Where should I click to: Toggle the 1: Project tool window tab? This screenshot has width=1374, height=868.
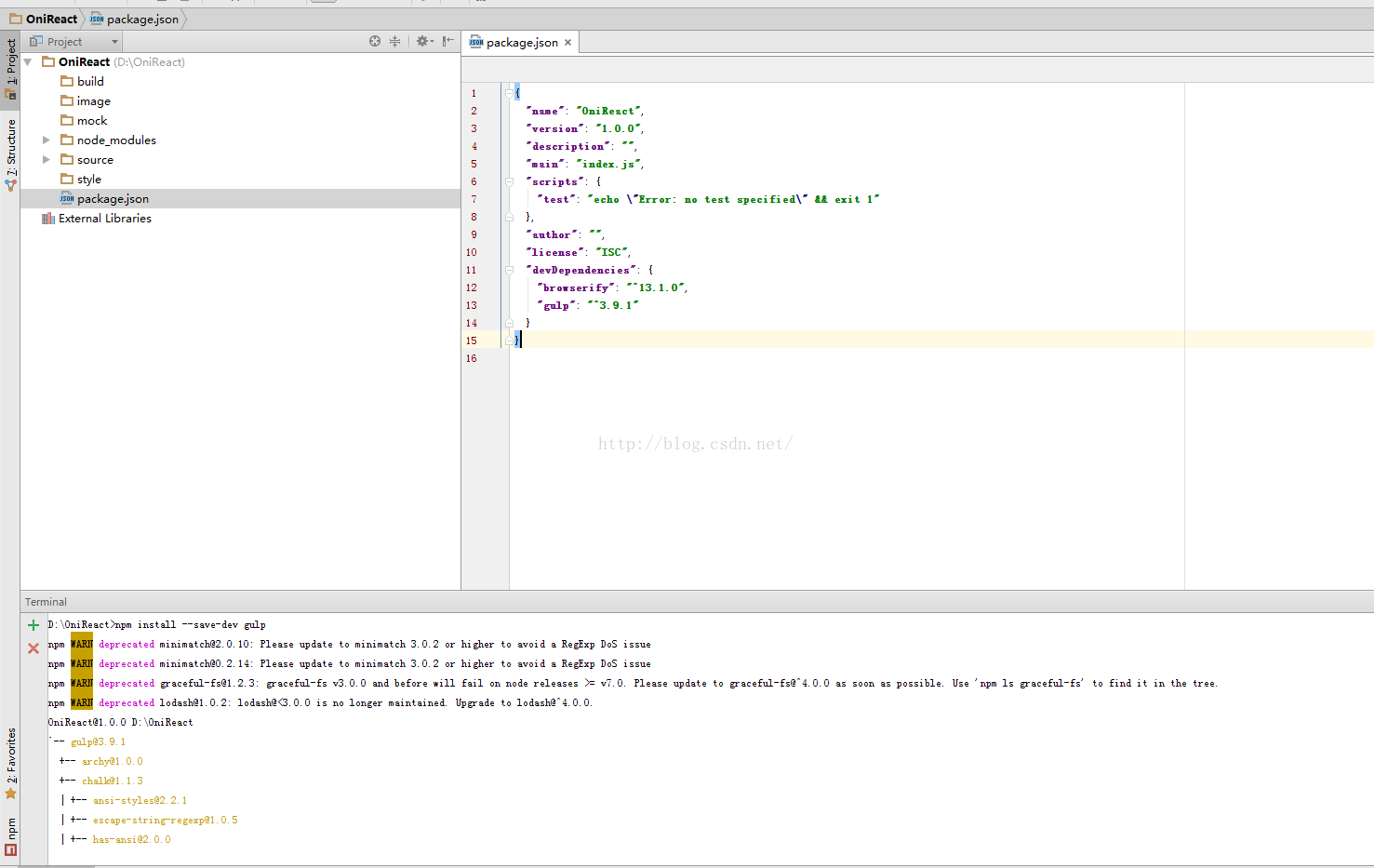[x=10, y=69]
